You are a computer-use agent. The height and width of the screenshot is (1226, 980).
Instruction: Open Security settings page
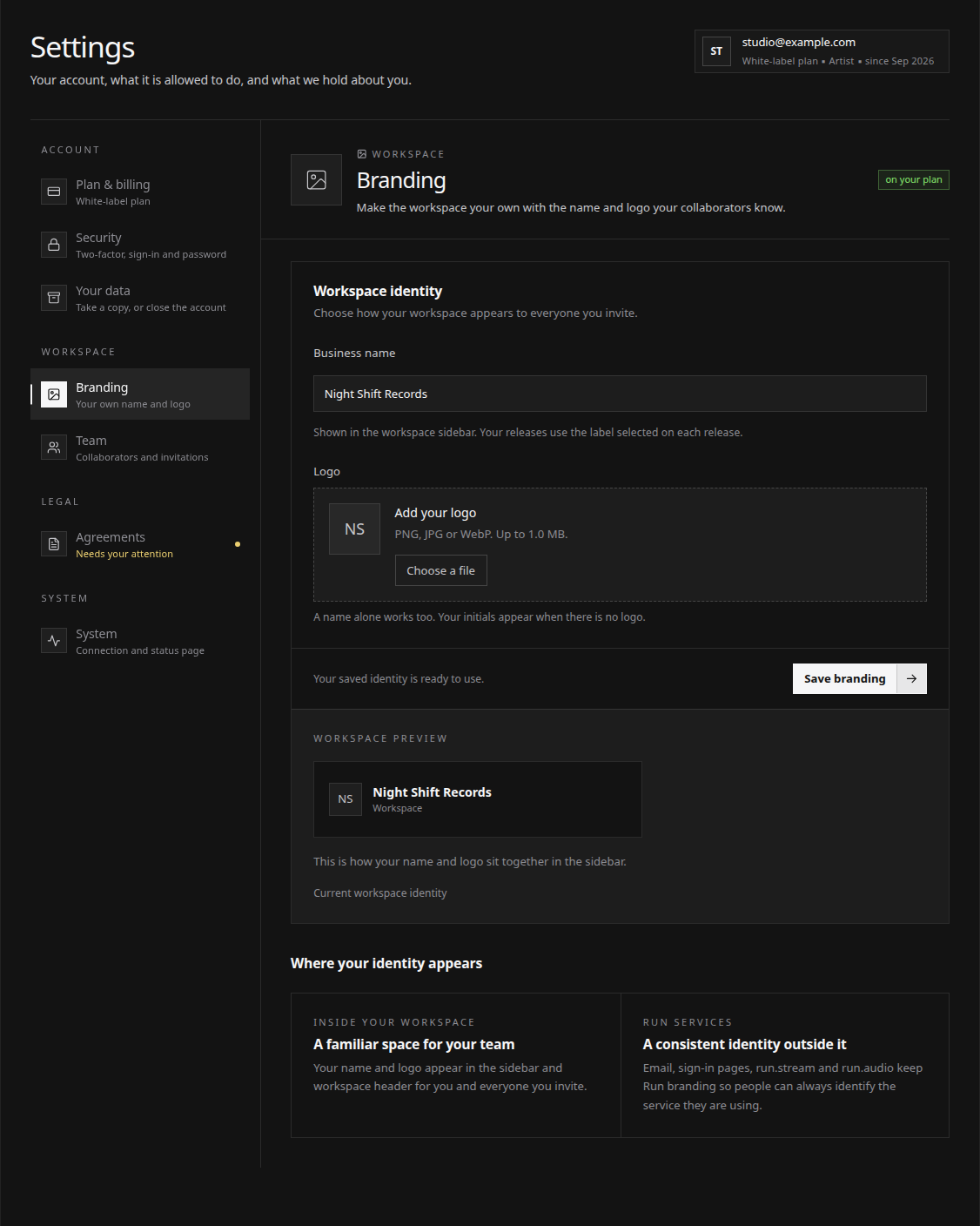point(140,245)
